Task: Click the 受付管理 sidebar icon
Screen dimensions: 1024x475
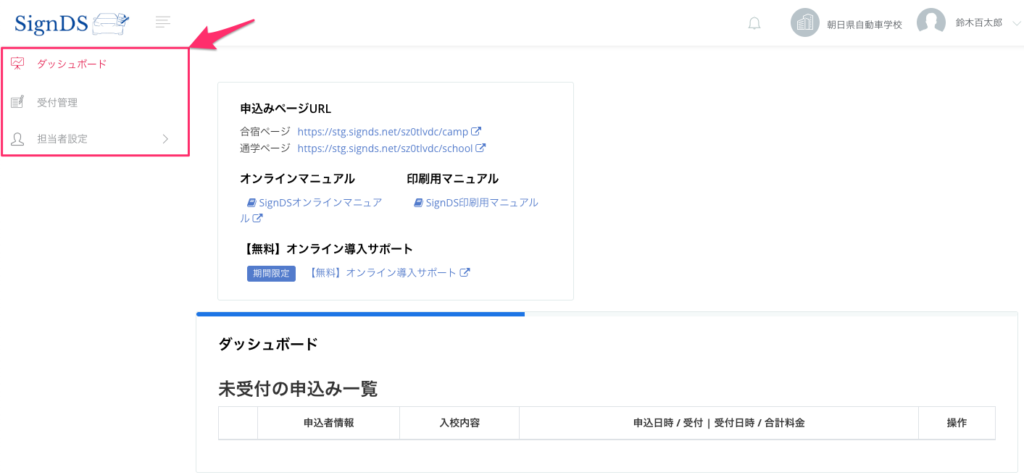Action: point(17,102)
